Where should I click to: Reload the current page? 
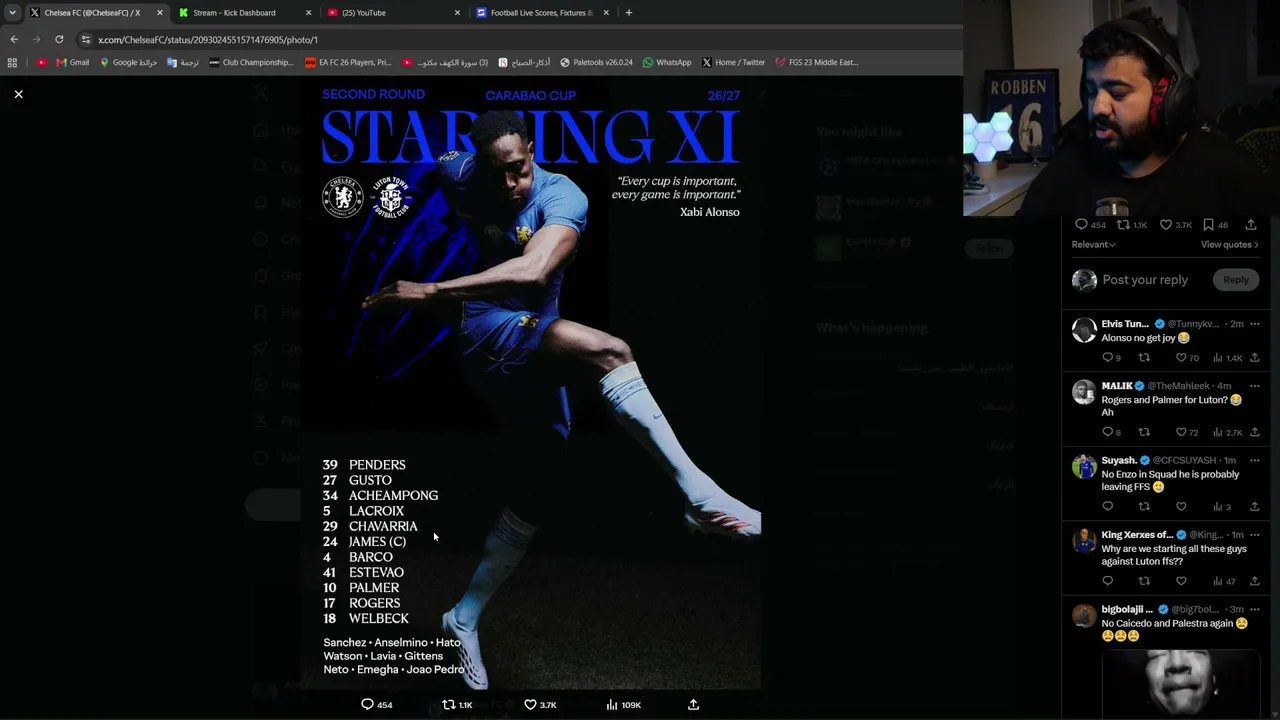tap(59, 39)
